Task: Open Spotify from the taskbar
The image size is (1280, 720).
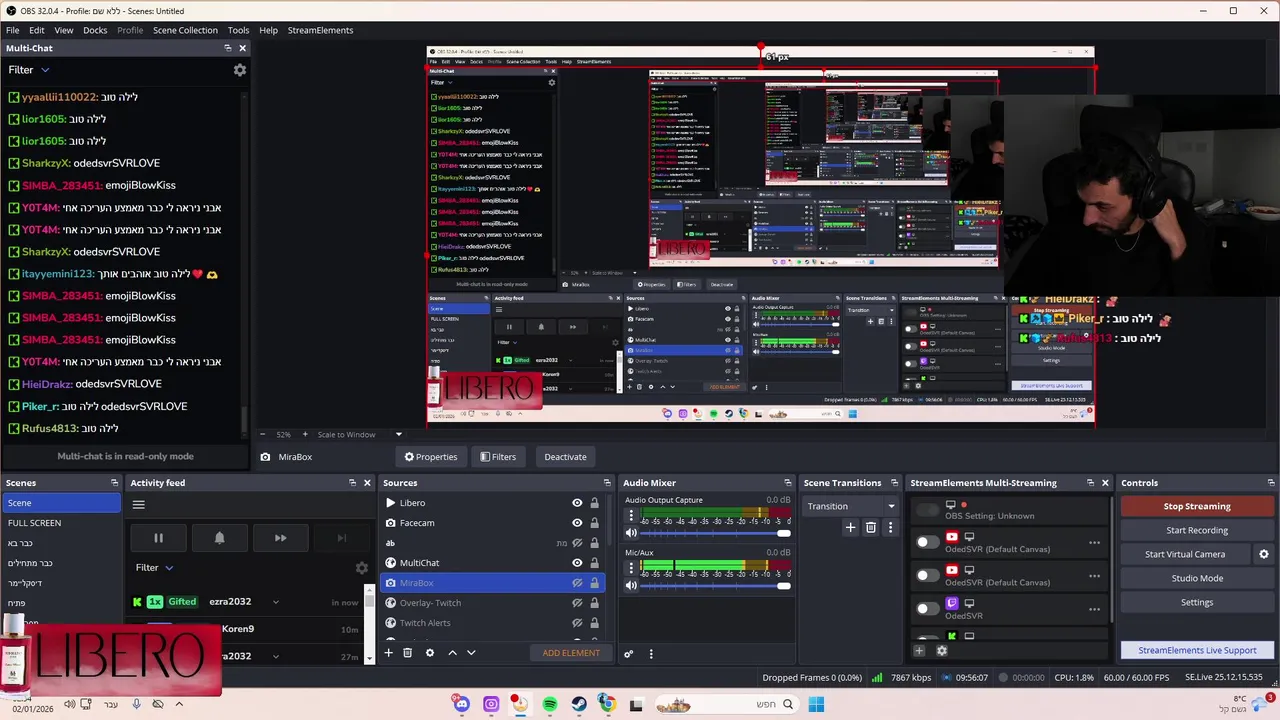Action: [x=550, y=705]
